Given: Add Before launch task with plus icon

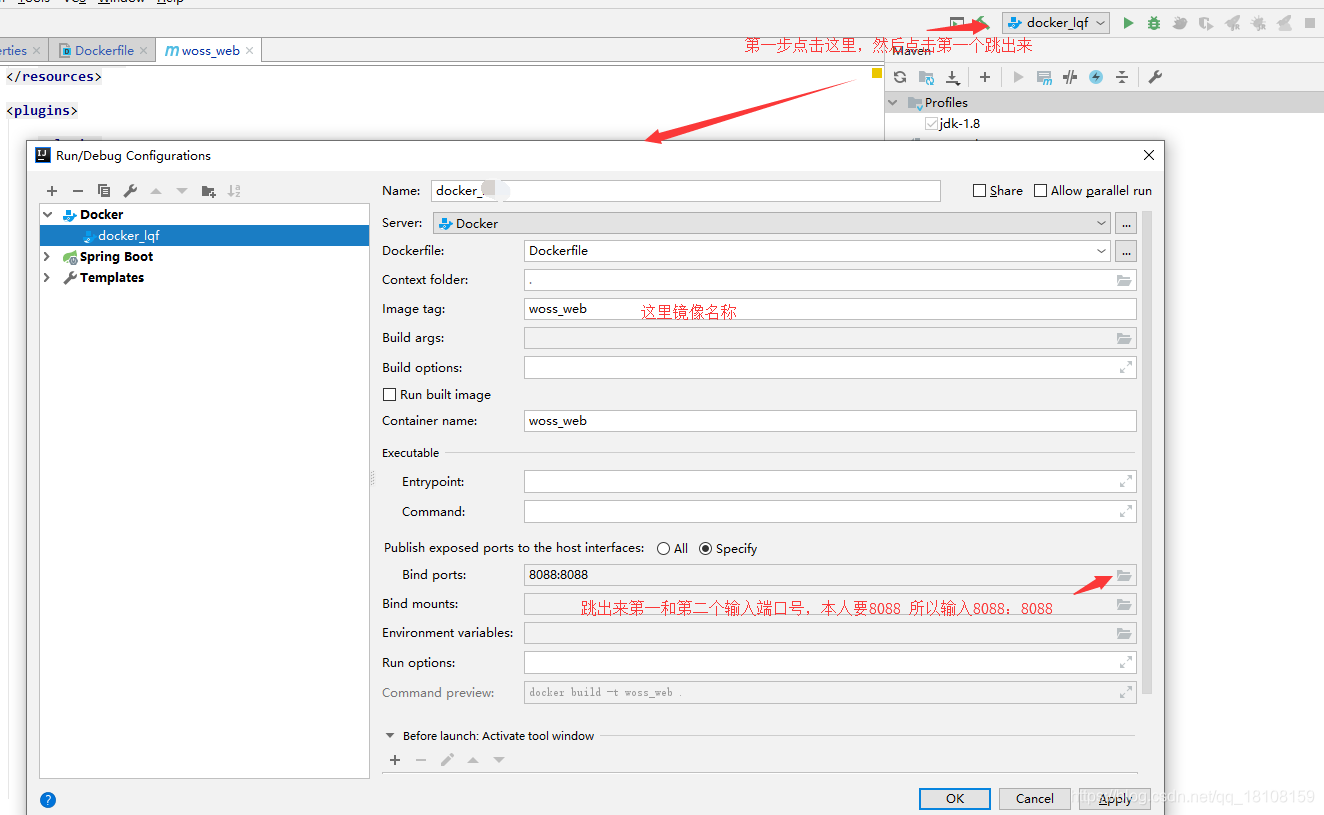Looking at the screenshot, I should pos(395,760).
